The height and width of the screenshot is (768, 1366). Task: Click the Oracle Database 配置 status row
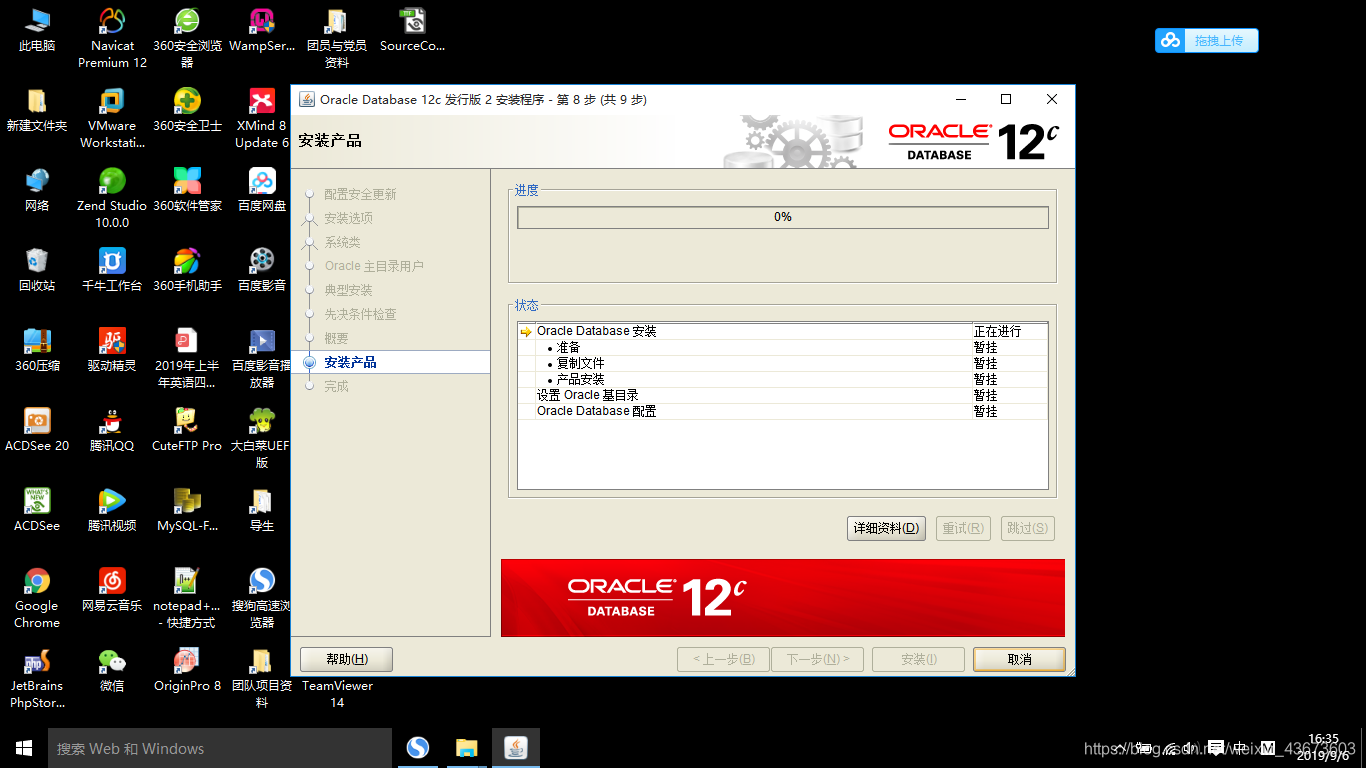coord(783,411)
